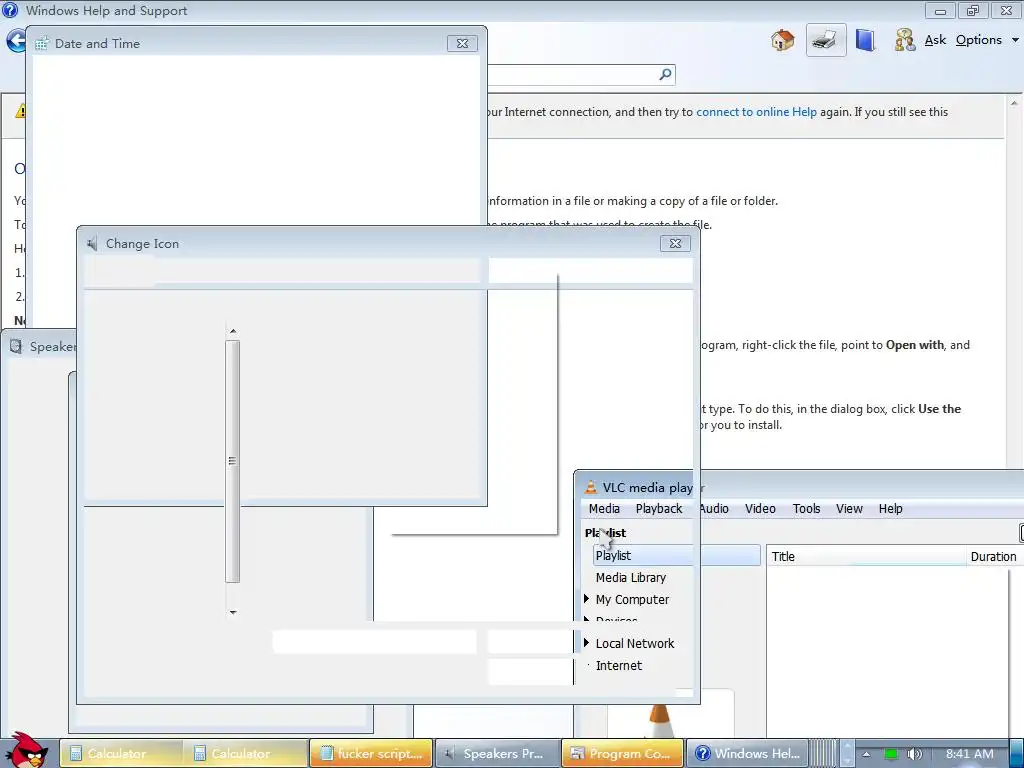Image resolution: width=1024 pixels, height=768 pixels.
Task: Open the volume speaker icon in tray
Action: pyautogui.click(x=914, y=754)
